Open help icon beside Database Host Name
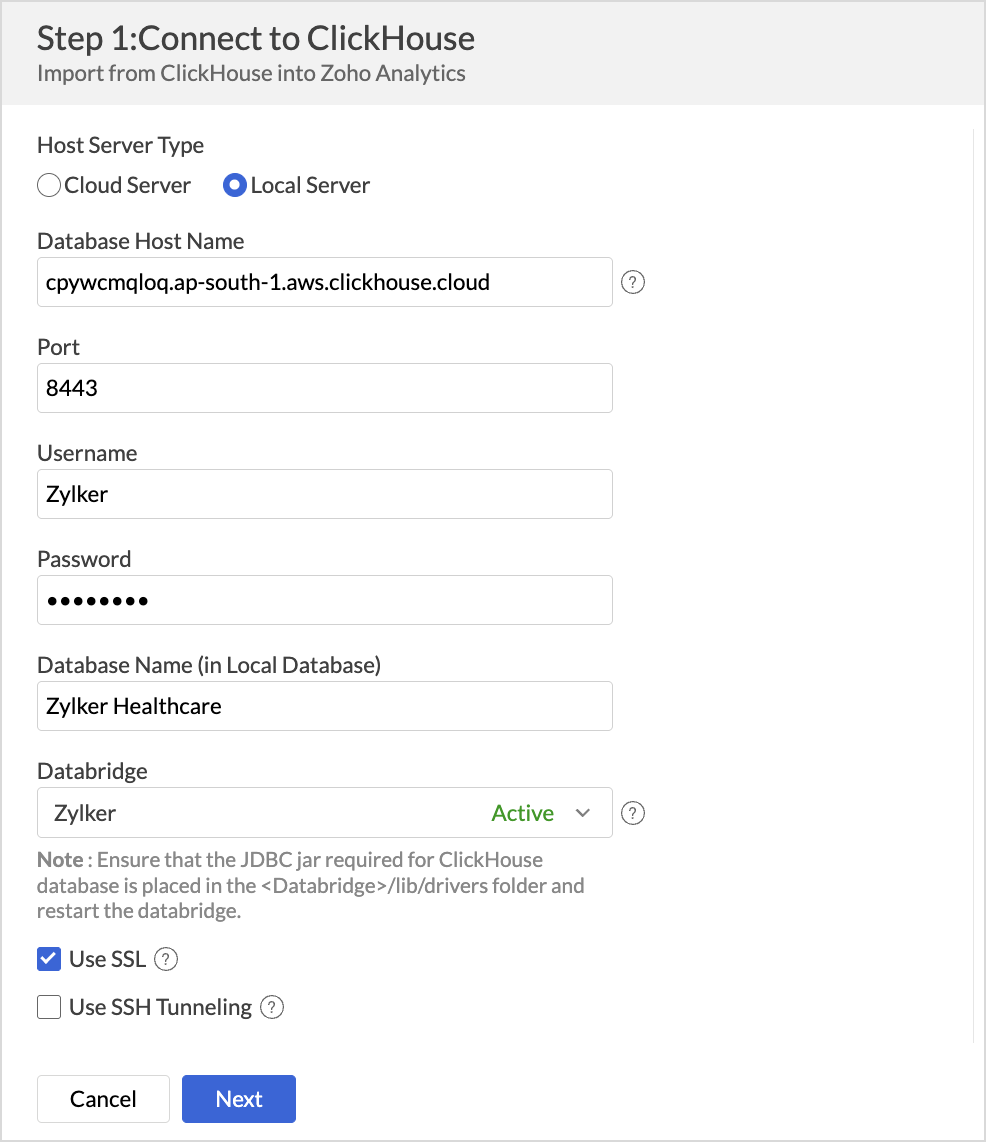The image size is (986, 1142). pos(633,282)
